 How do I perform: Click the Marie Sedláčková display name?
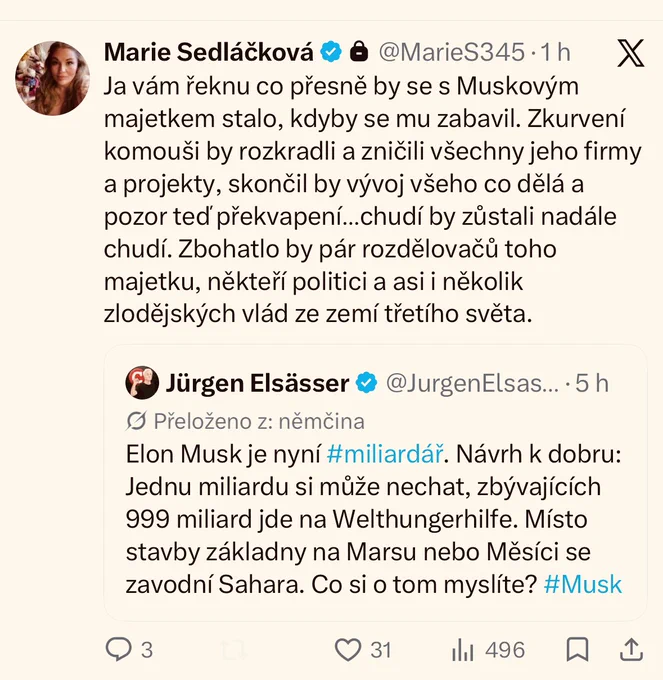point(209,52)
